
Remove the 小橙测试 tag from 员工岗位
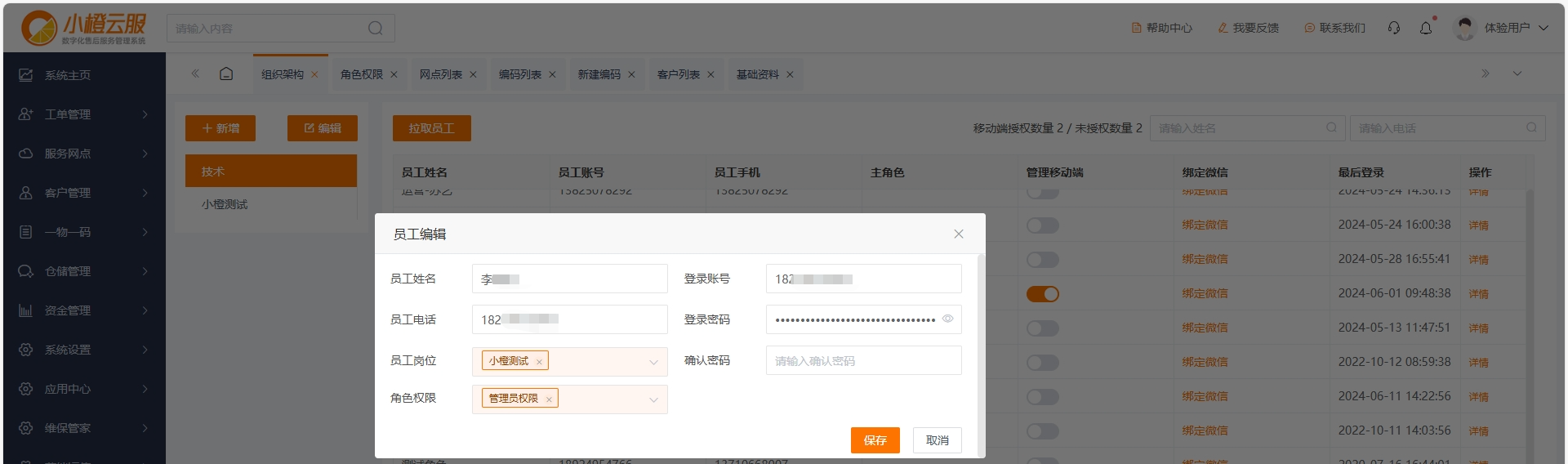point(539,362)
